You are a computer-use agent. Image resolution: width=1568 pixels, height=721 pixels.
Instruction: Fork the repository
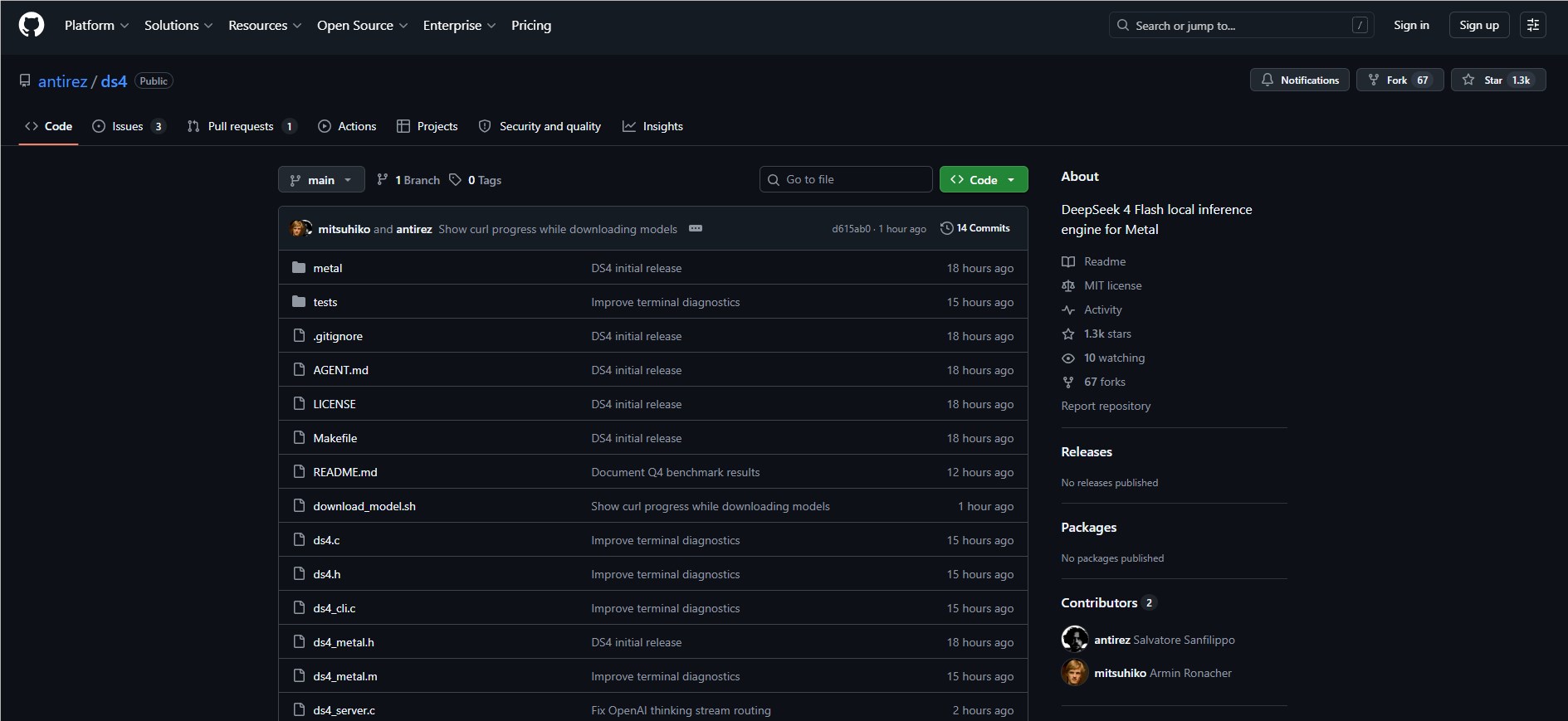point(1400,80)
